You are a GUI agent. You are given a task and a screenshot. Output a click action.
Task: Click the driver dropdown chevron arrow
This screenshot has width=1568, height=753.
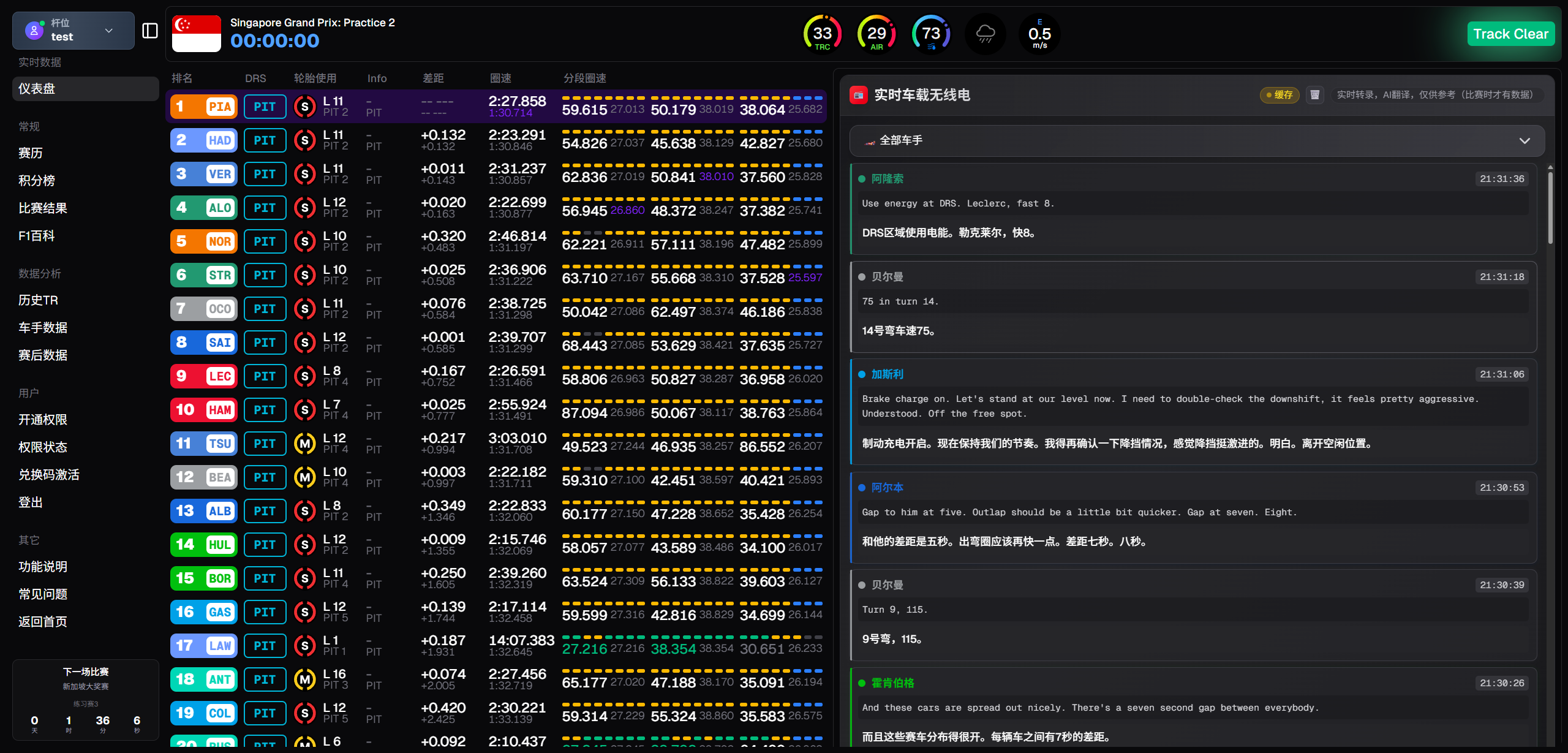tap(1524, 141)
